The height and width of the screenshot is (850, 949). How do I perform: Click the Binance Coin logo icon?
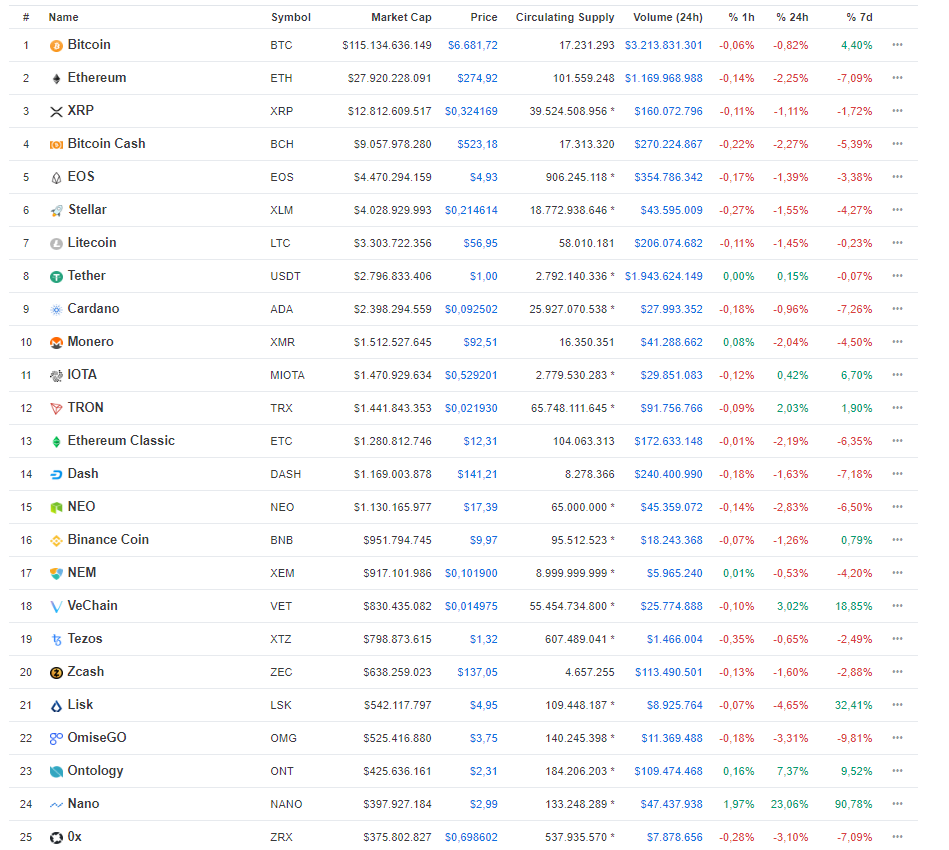[56, 541]
